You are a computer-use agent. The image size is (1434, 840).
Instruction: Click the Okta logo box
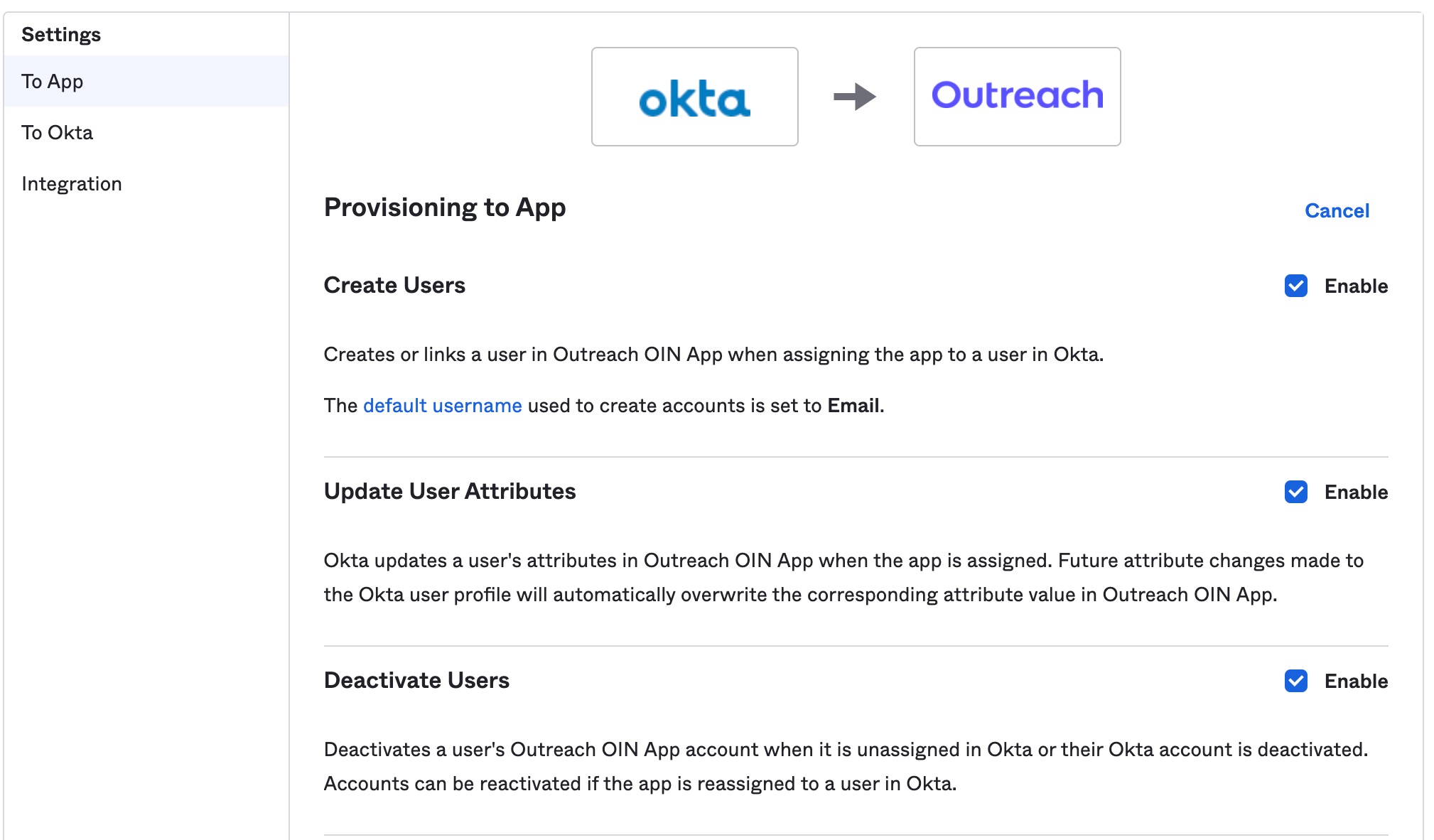pyautogui.click(x=694, y=97)
